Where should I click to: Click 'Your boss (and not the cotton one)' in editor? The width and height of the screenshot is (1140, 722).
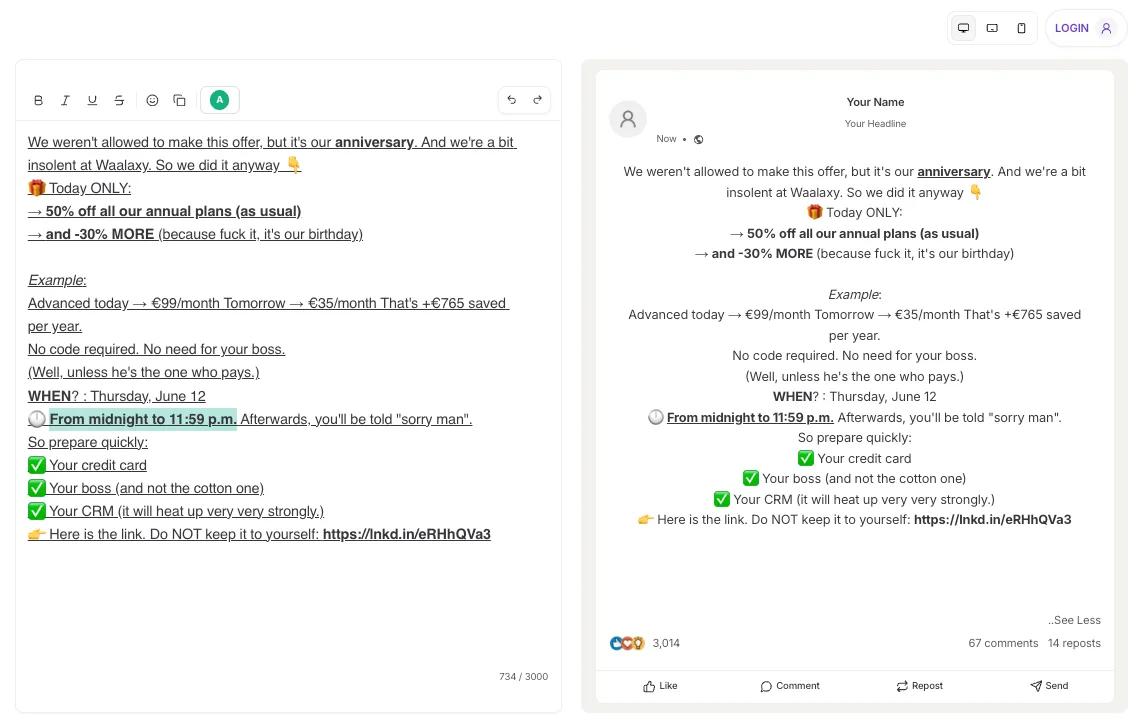tap(145, 489)
